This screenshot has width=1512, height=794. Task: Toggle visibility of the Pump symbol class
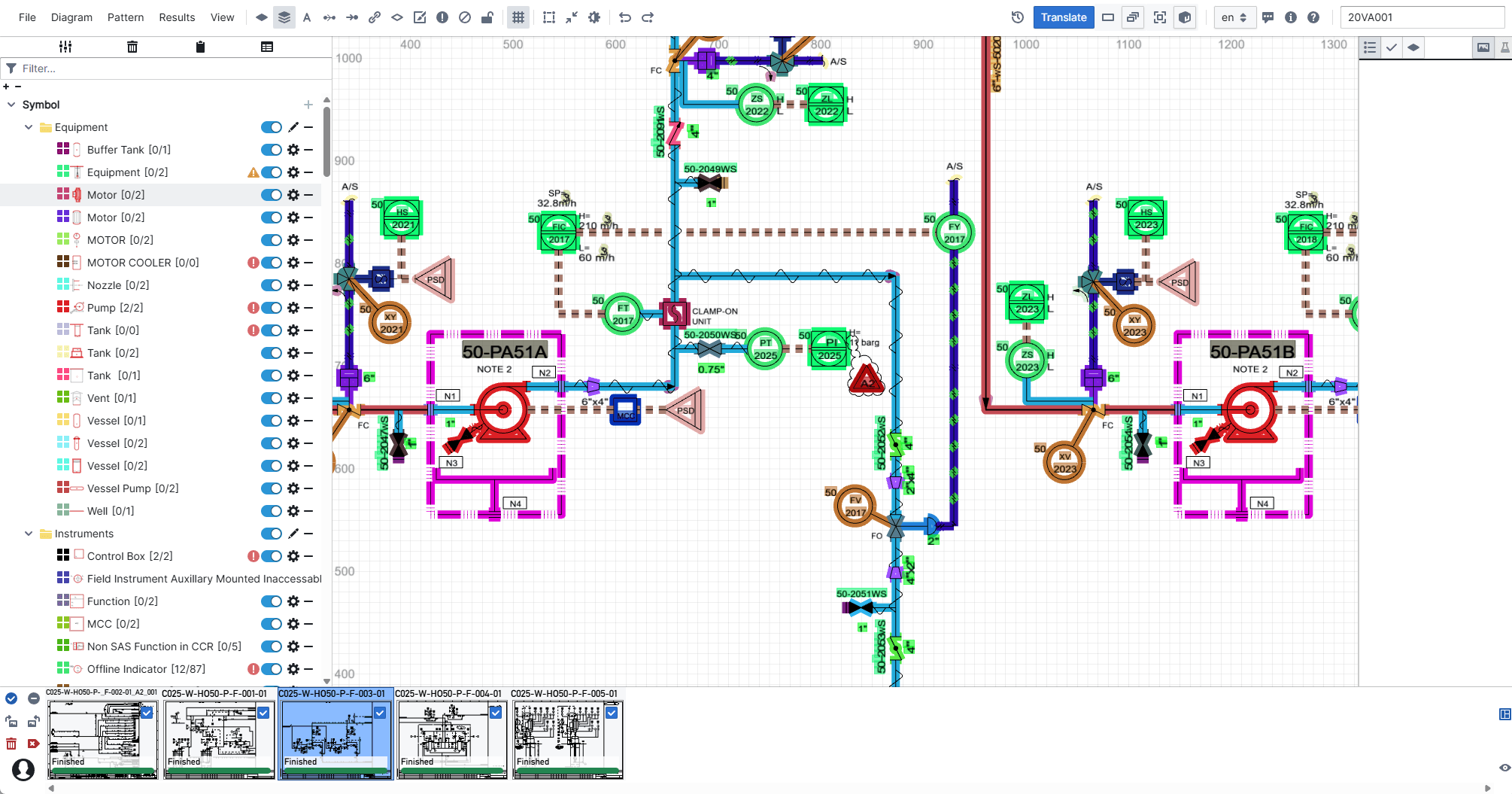272,307
